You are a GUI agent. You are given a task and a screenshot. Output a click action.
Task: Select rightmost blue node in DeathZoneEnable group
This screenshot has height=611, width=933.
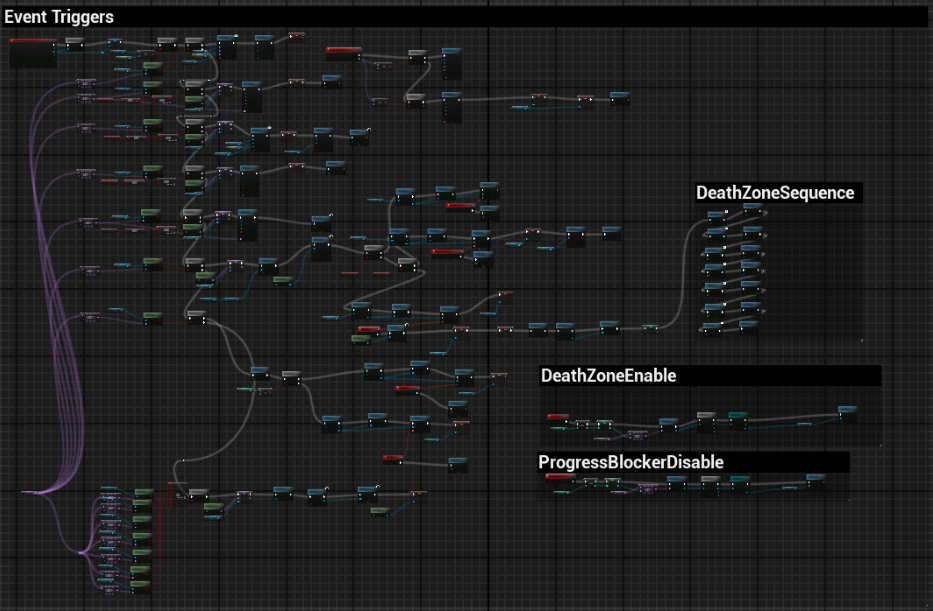[847, 409]
